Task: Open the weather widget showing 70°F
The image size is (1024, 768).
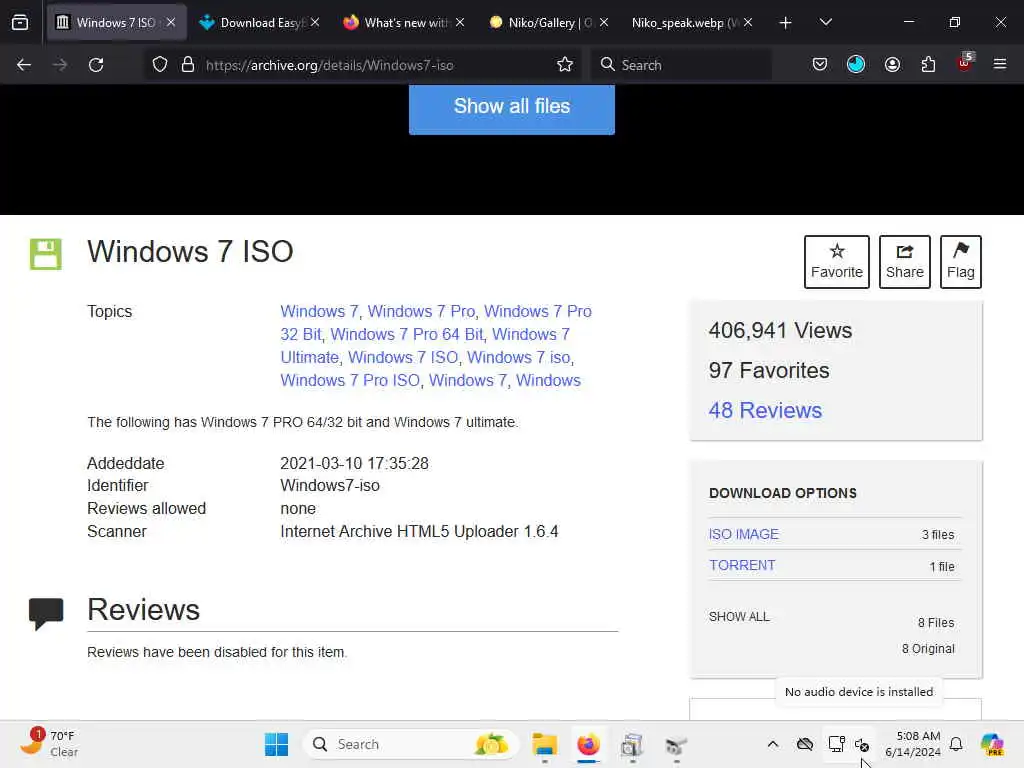Action: click(49, 743)
